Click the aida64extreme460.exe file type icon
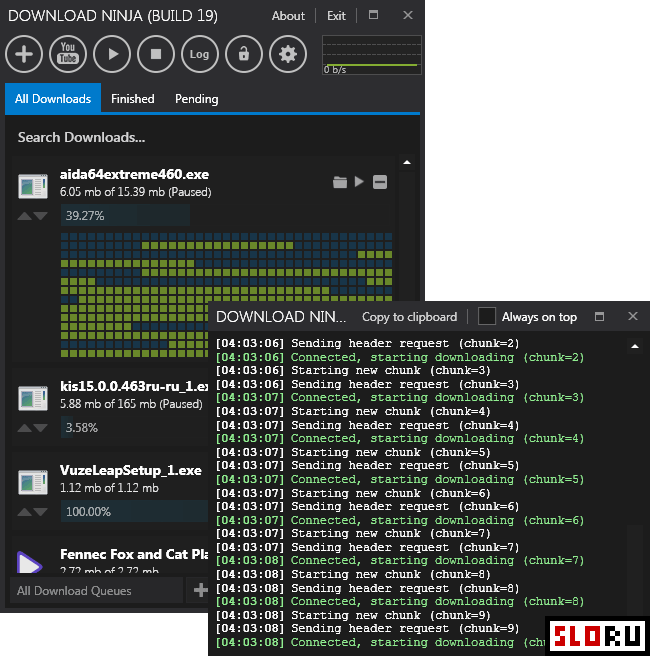 (33, 186)
